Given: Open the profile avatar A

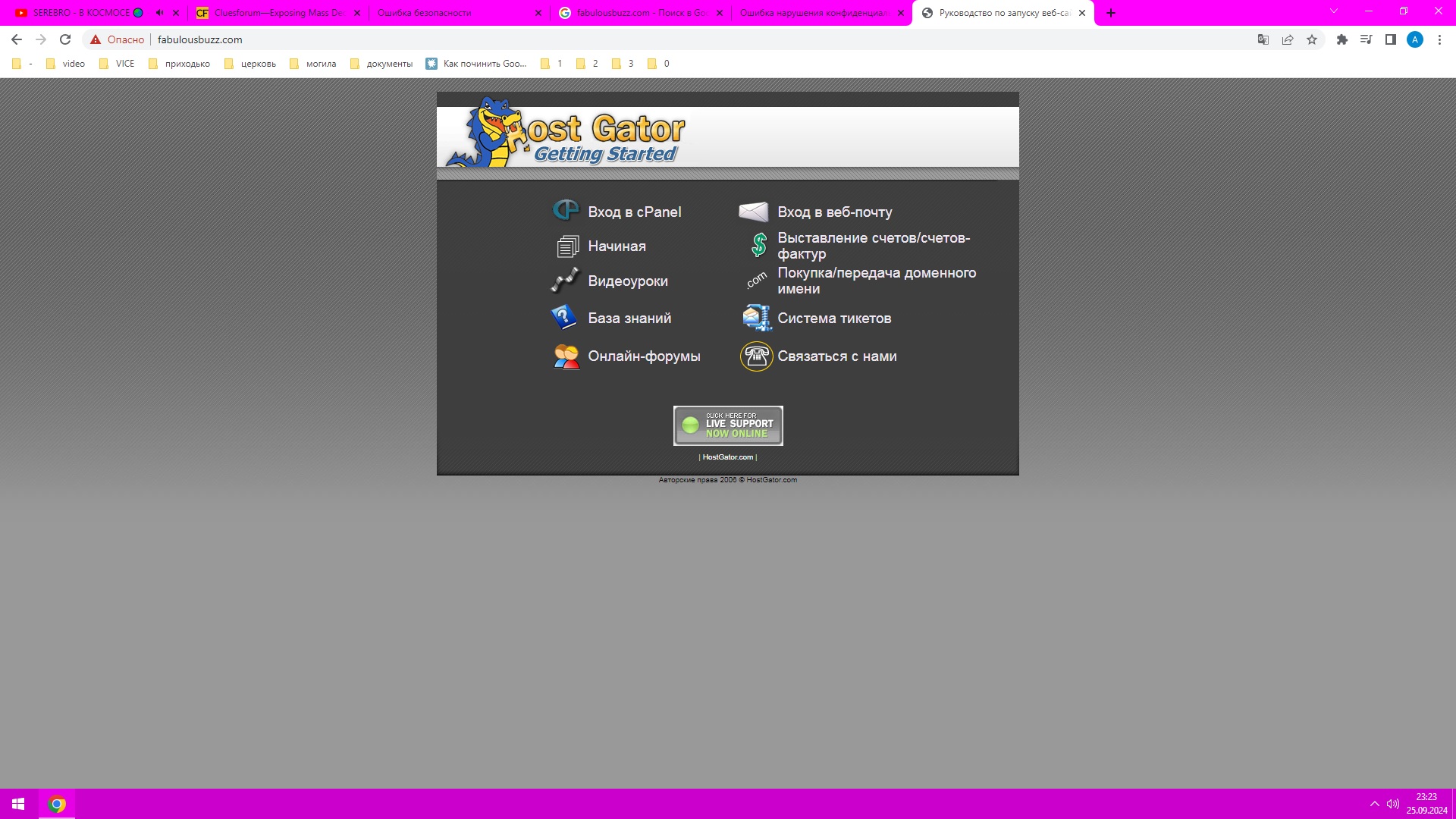Looking at the screenshot, I should tap(1415, 39).
